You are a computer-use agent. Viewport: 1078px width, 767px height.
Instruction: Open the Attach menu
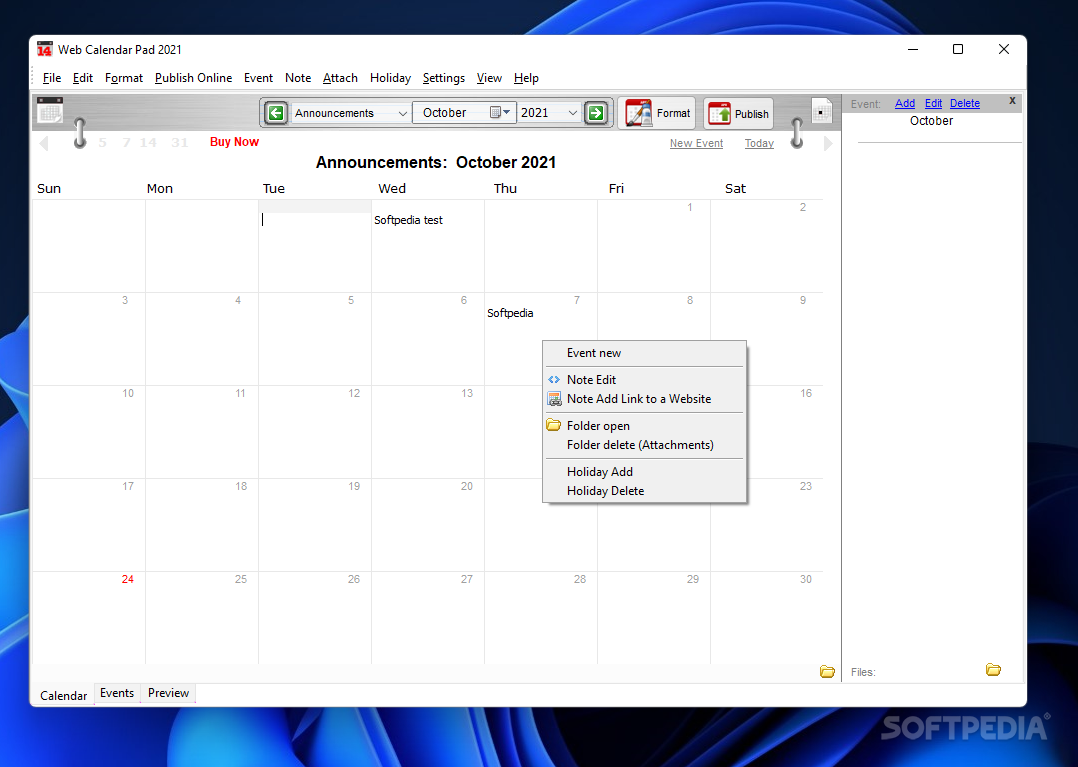point(340,78)
